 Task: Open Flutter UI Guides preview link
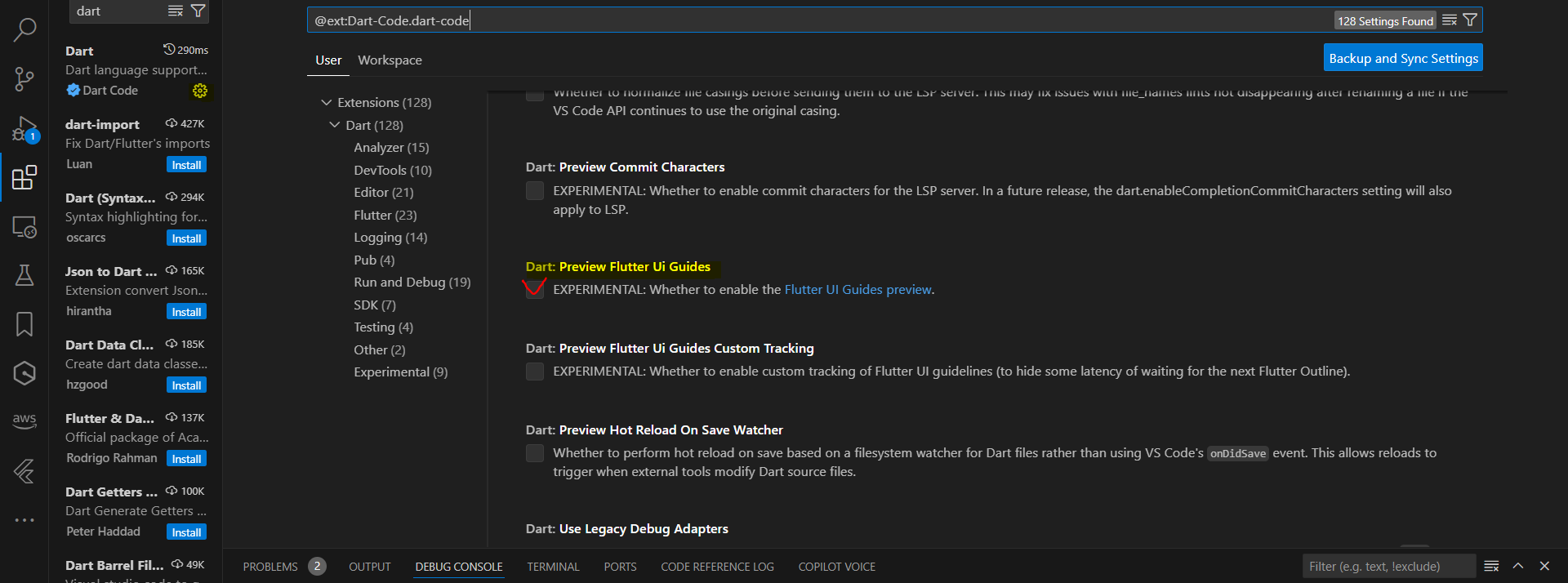(x=857, y=290)
